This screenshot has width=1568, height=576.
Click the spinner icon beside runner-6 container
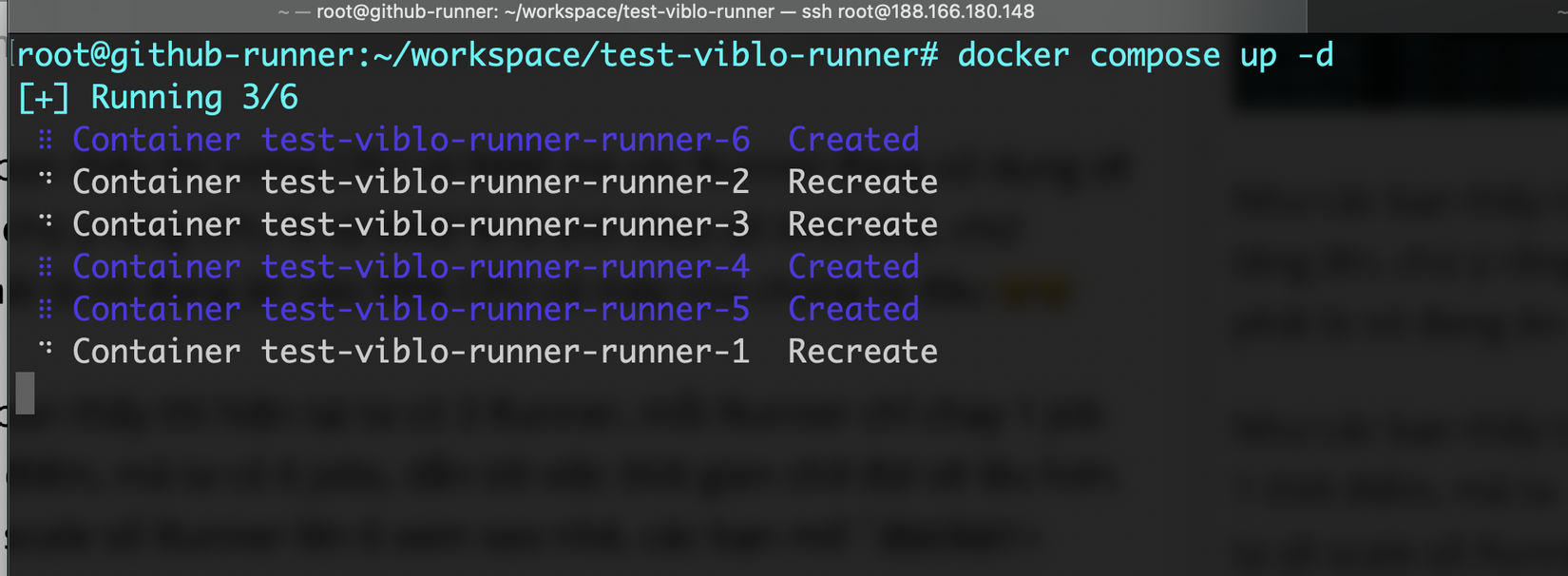[45, 141]
